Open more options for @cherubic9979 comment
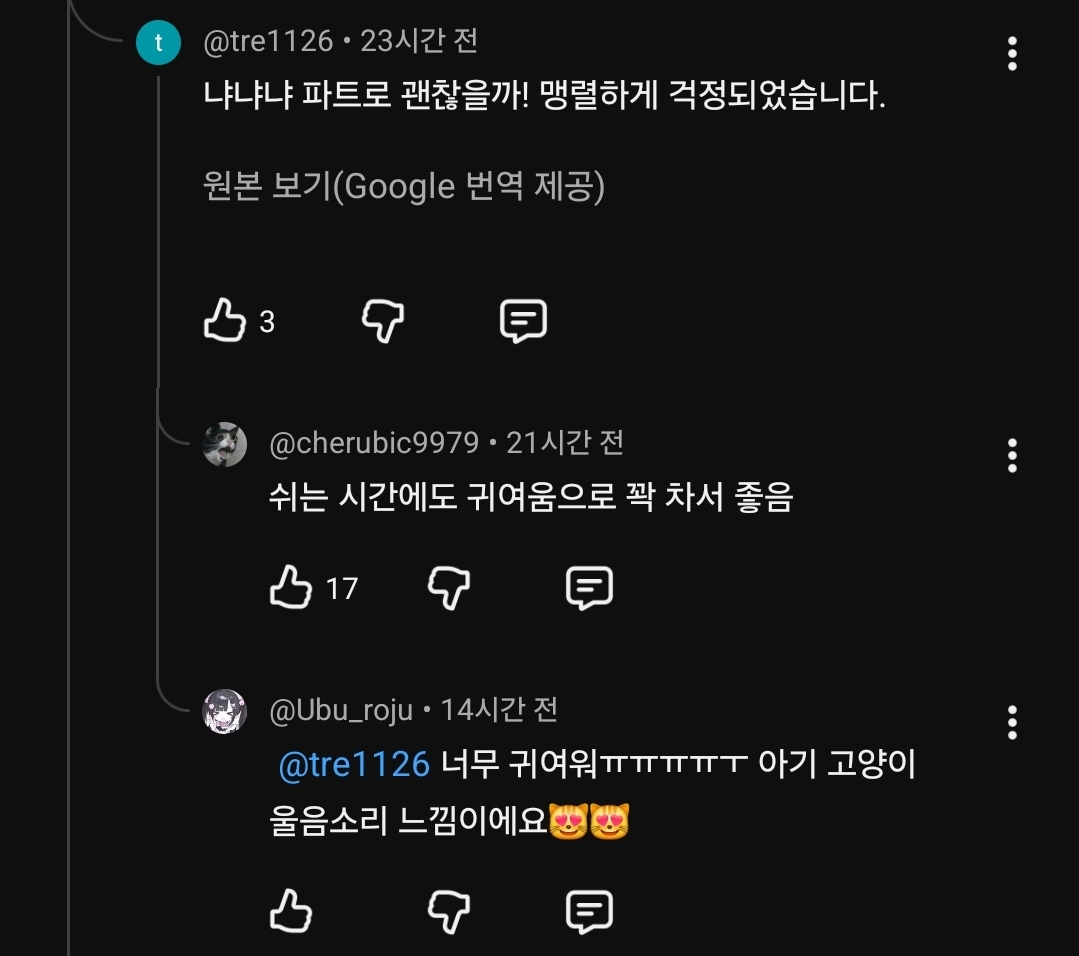This screenshot has height=956, width=1079. click(x=1012, y=455)
